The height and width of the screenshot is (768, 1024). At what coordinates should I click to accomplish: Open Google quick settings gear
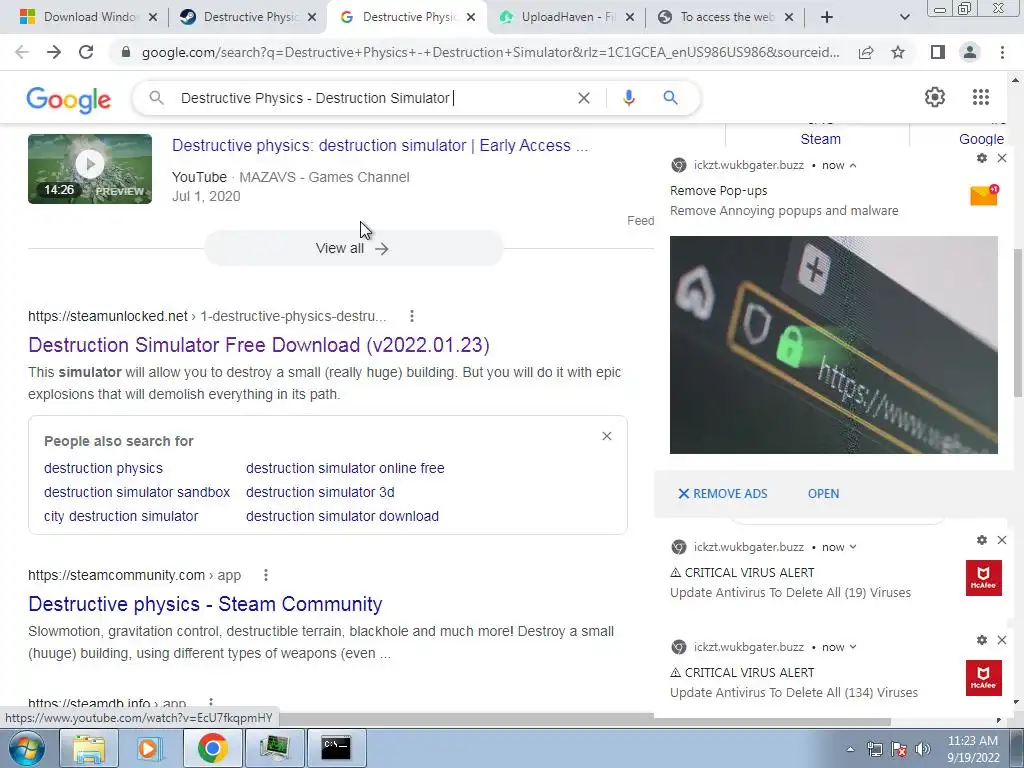coord(935,97)
